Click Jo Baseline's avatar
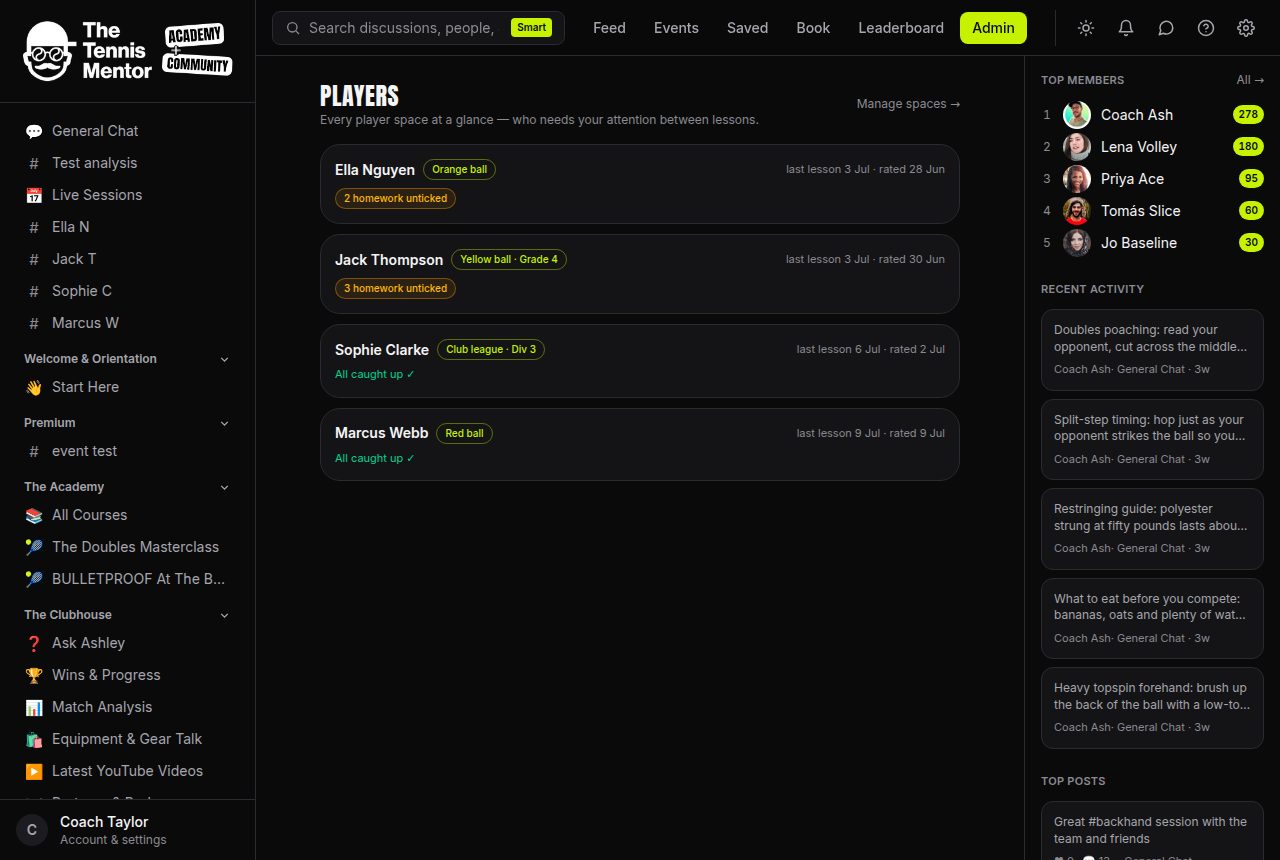Screen dimensions: 1280x860 [1077, 243]
